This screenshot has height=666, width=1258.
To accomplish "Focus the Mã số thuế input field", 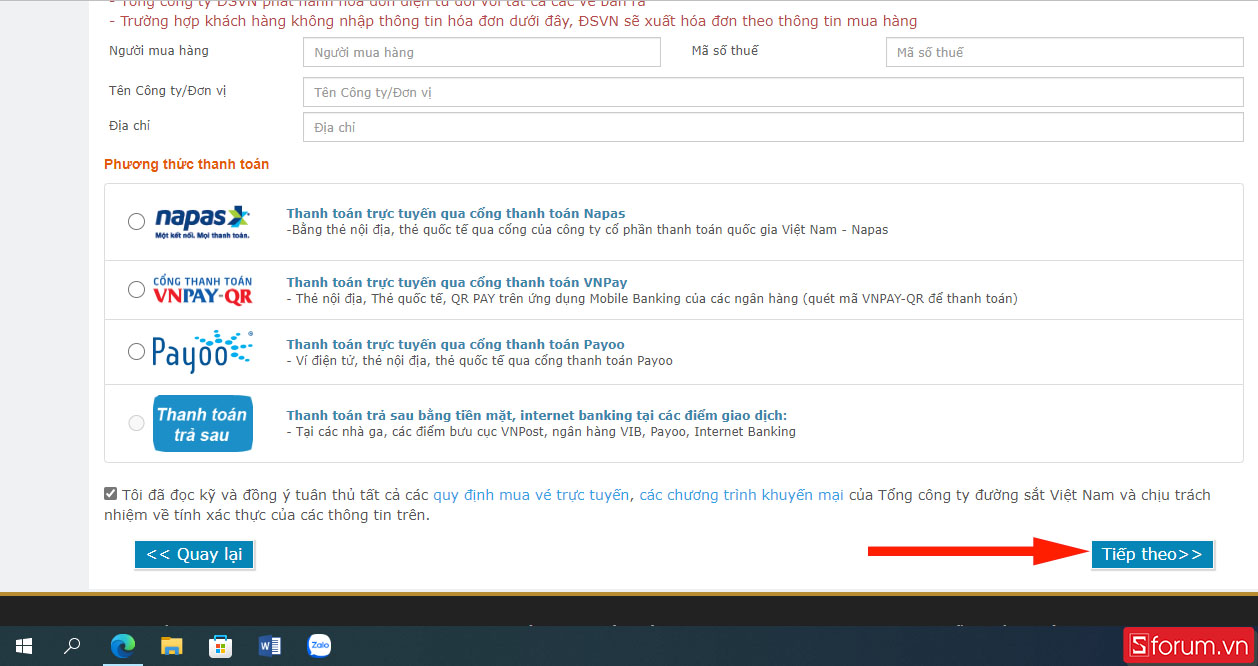I will [1064, 53].
